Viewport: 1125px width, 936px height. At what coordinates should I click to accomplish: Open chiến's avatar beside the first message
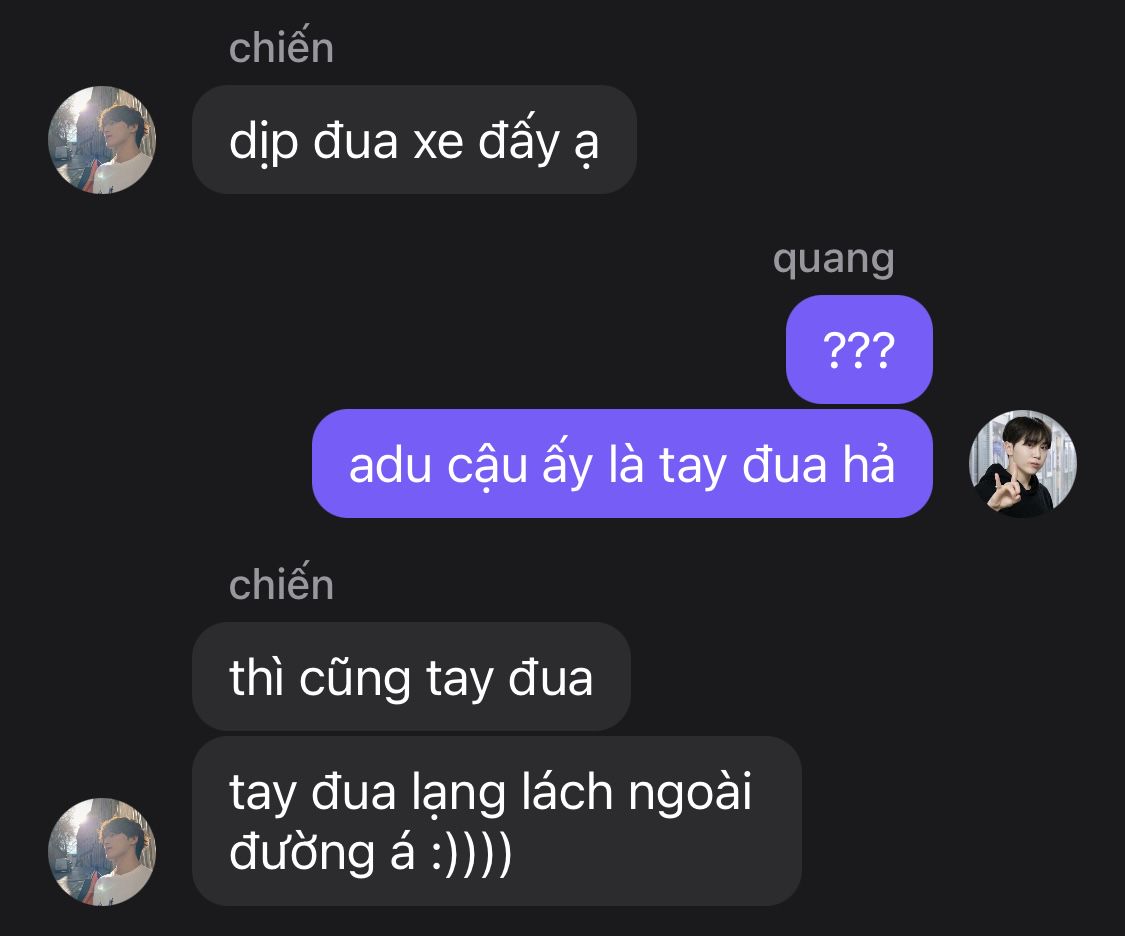pyautogui.click(x=102, y=140)
